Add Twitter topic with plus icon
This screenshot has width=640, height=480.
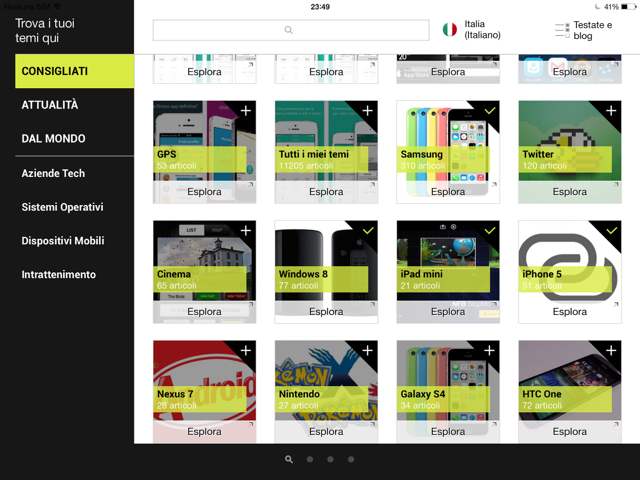611,111
